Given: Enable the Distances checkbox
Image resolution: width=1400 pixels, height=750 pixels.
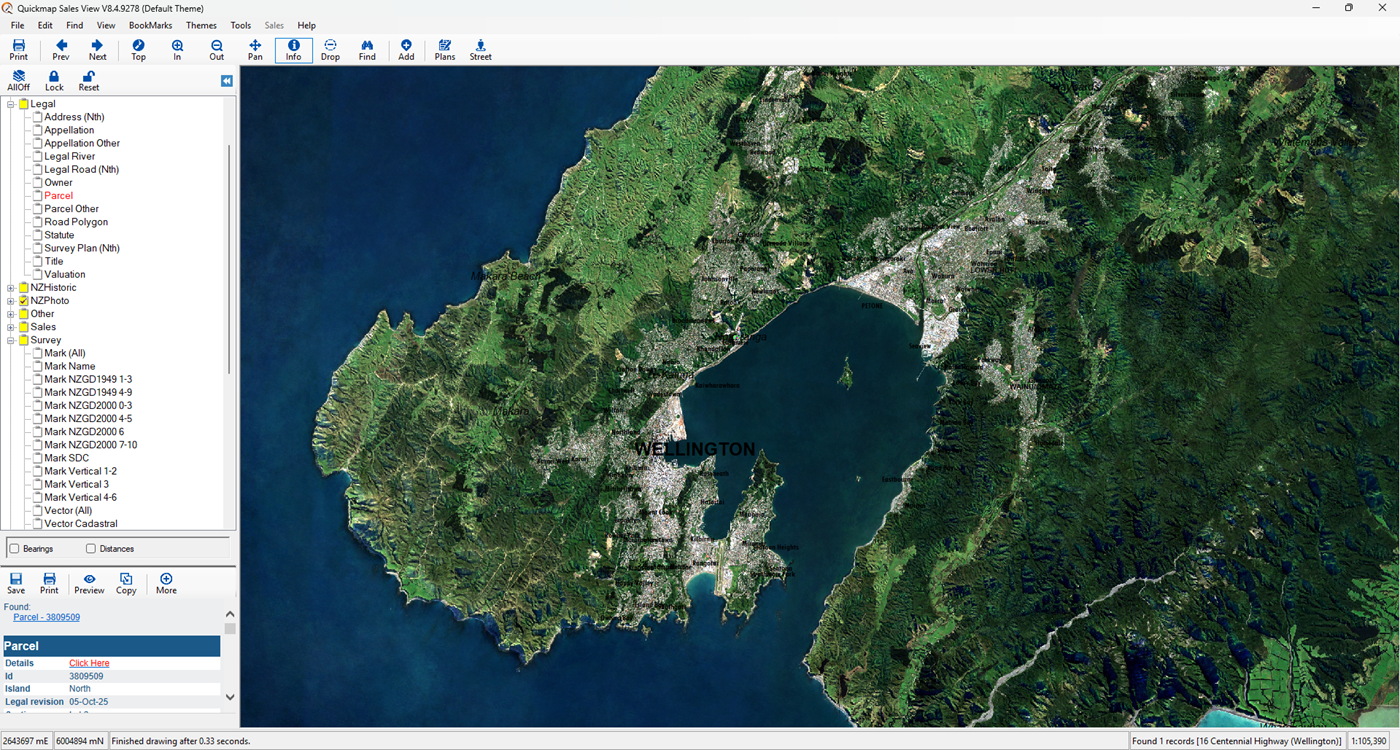Looking at the screenshot, I should tap(91, 549).
